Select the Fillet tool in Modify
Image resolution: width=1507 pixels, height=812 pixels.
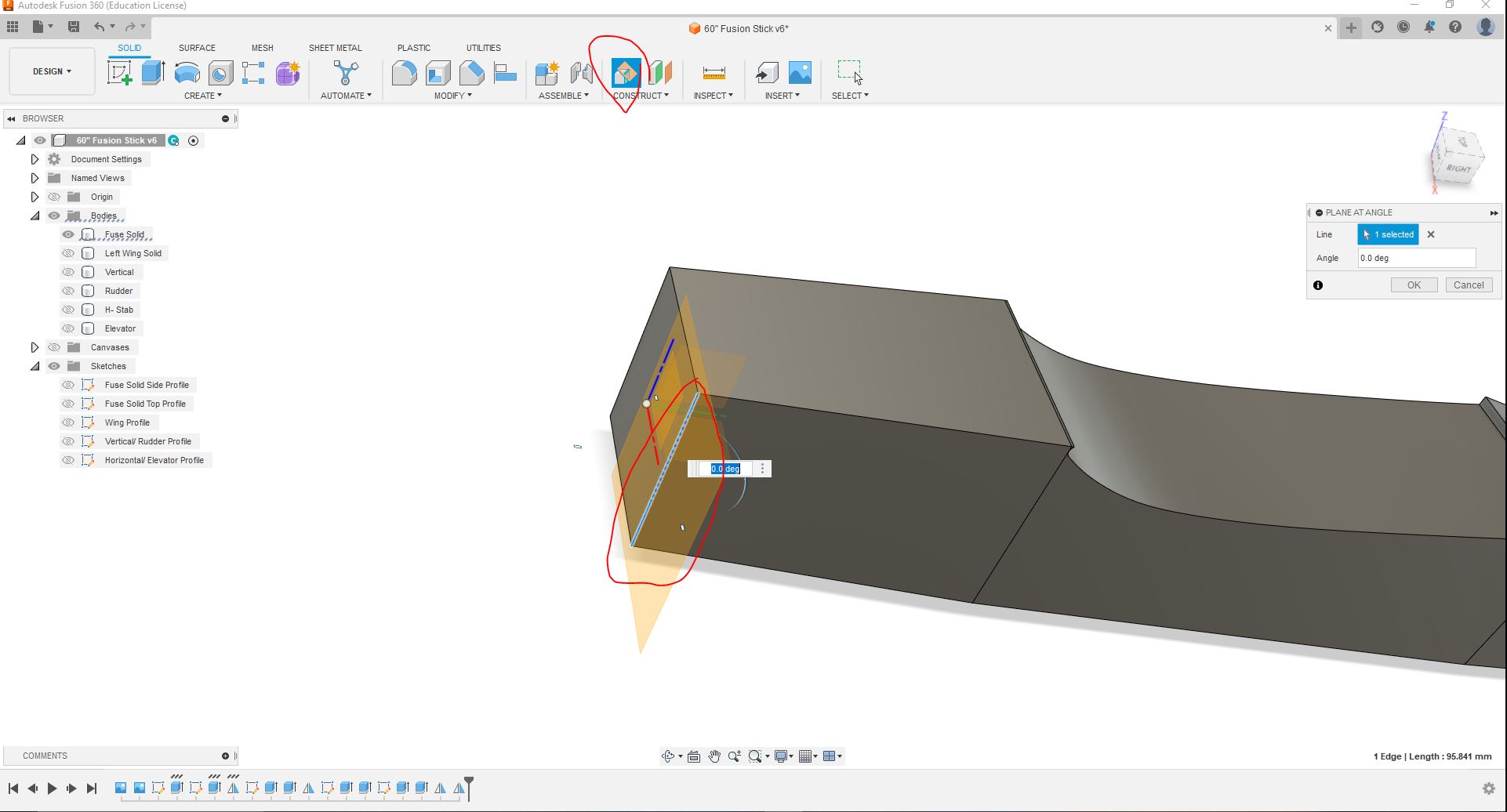(x=404, y=73)
